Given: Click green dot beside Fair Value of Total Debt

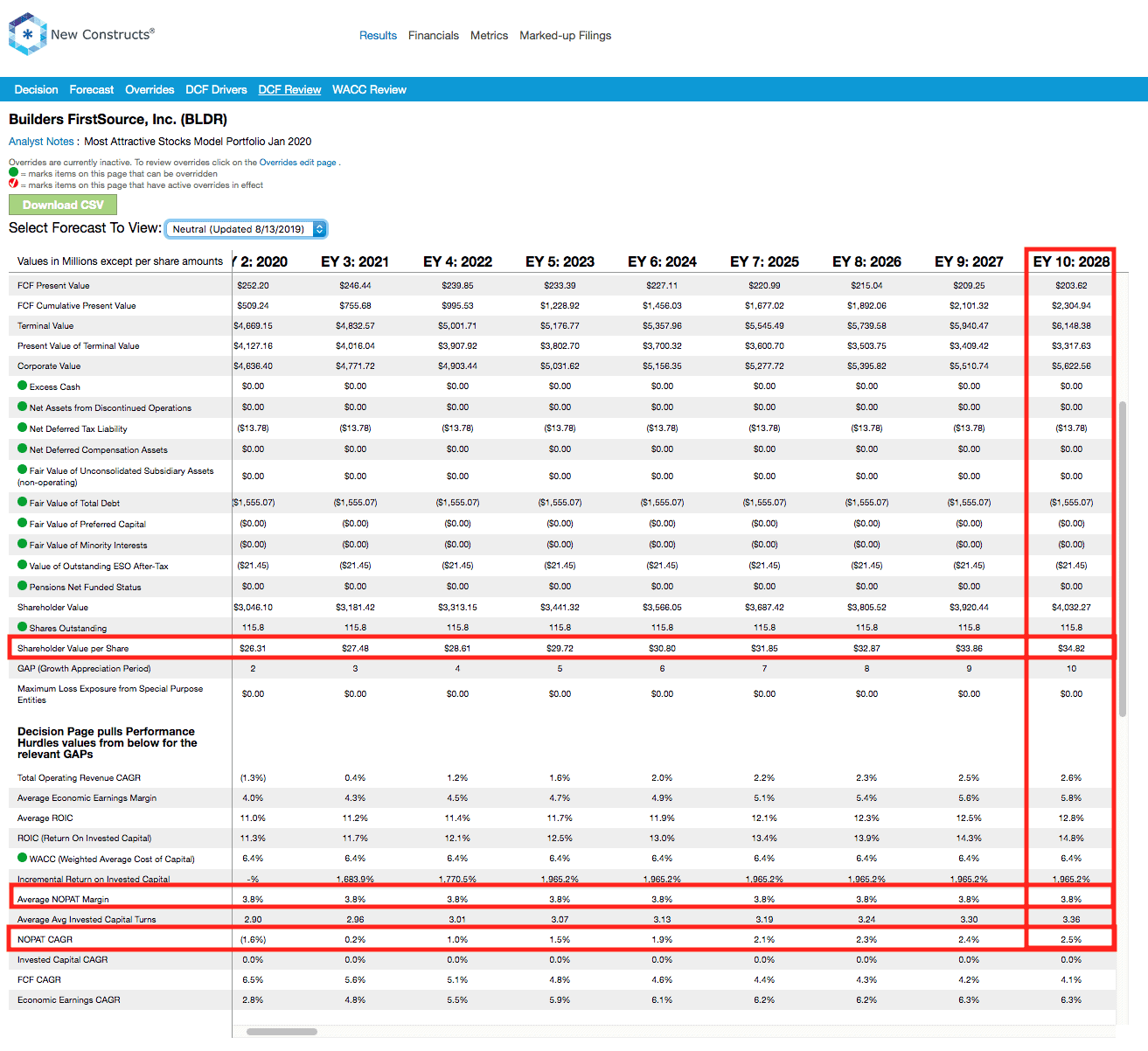Looking at the screenshot, I should click(23, 502).
